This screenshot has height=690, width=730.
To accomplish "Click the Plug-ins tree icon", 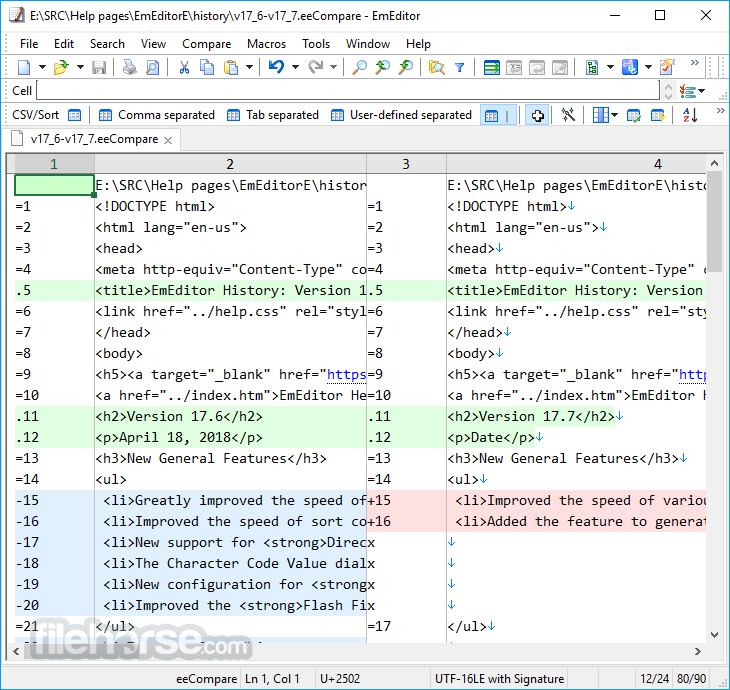I will point(592,68).
